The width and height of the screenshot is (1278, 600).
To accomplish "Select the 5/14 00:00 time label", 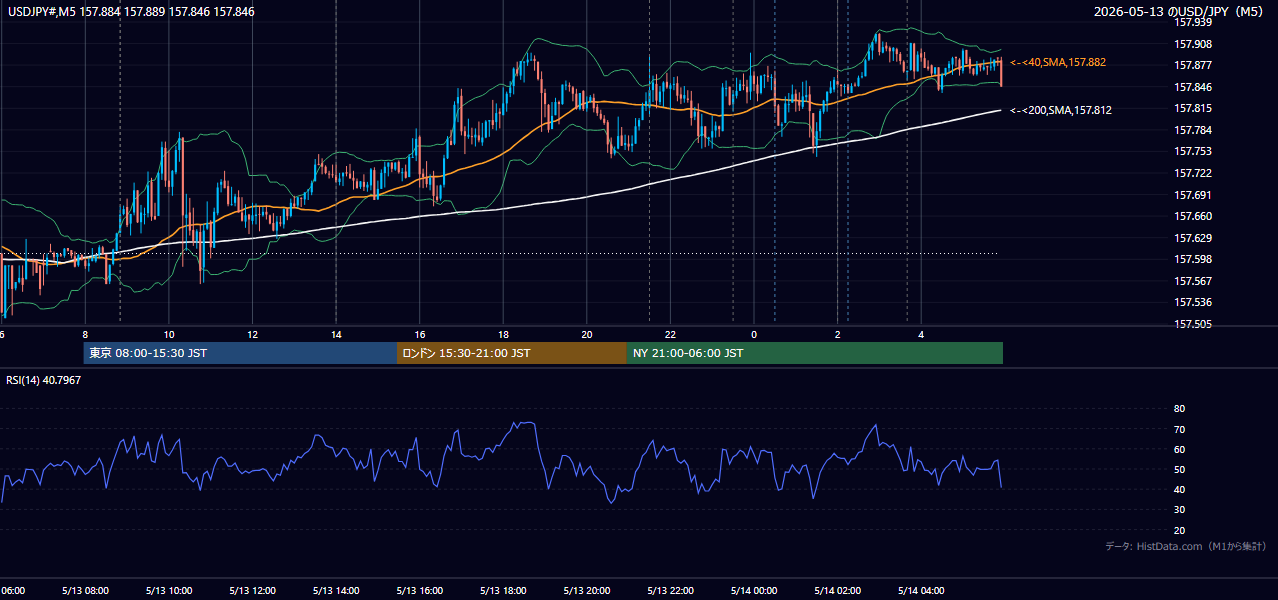I will (x=755, y=591).
